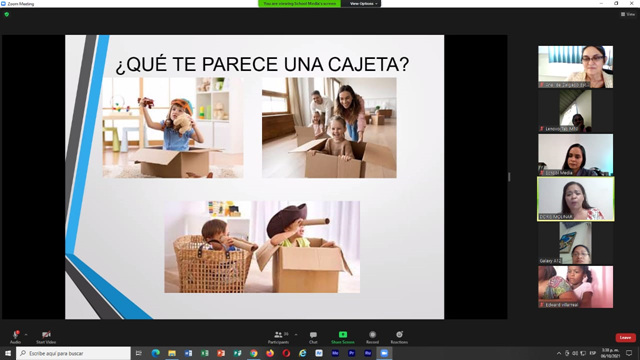Select DORIS MOLINAR's video thumbnail
Image resolution: width=640 pixels, height=360 pixels.
[576, 199]
